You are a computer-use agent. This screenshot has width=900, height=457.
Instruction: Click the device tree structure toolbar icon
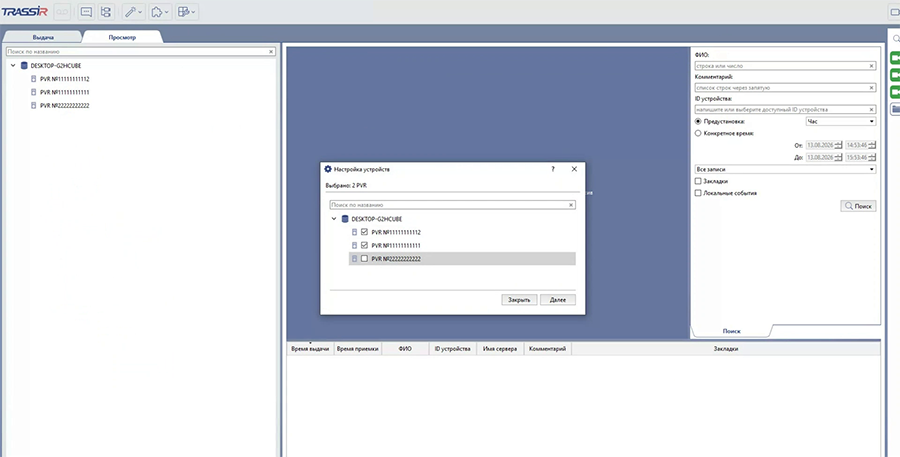pos(106,12)
